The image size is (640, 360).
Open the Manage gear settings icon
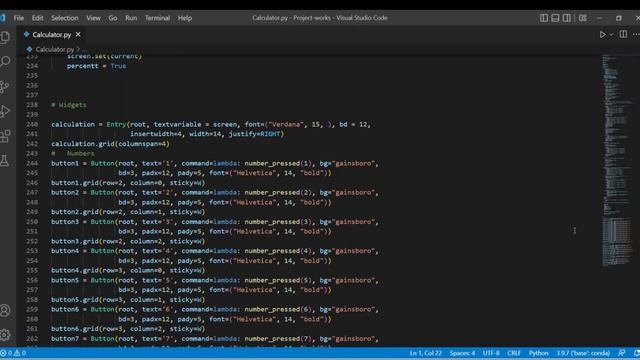(5, 335)
